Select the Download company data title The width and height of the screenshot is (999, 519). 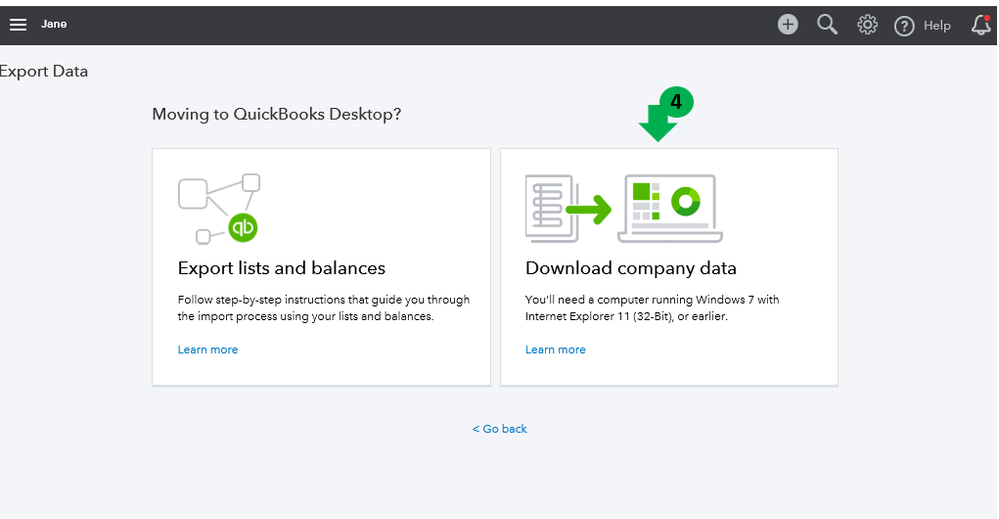pos(630,268)
